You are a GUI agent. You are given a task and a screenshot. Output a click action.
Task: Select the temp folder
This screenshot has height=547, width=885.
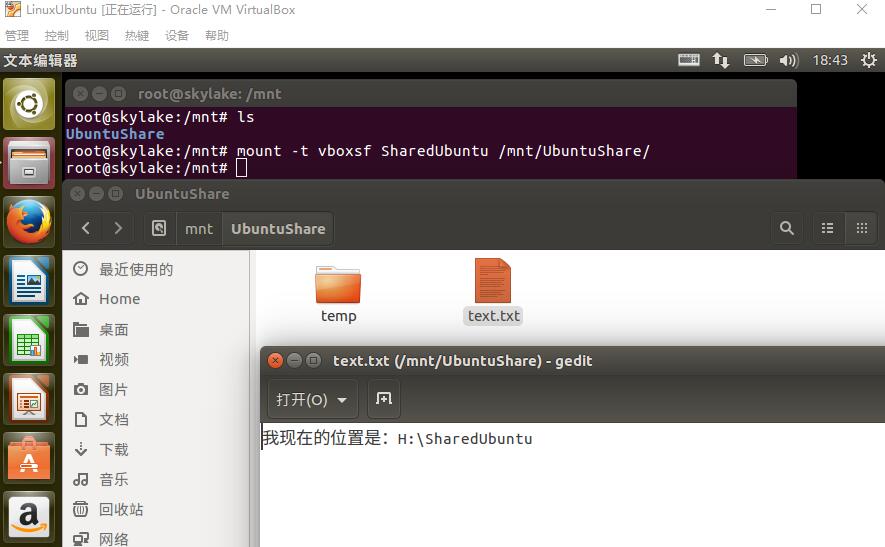[338, 294]
